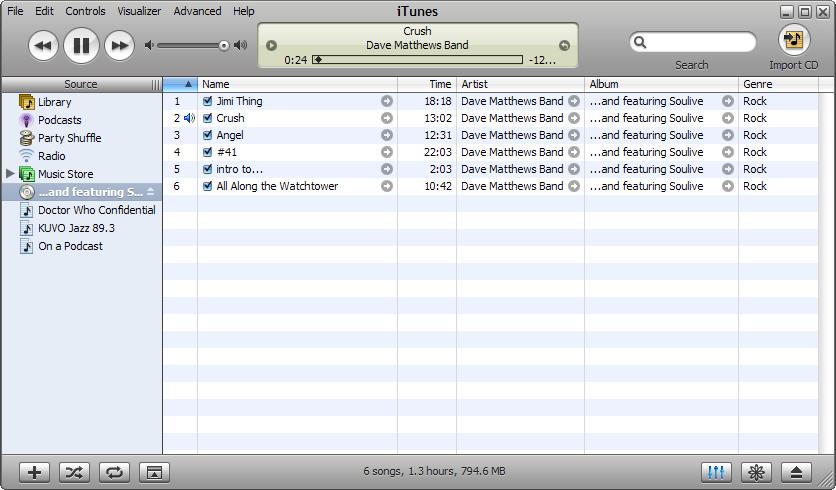Toggle the repeat playlist button

pyautogui.click(x=114, y=472)
